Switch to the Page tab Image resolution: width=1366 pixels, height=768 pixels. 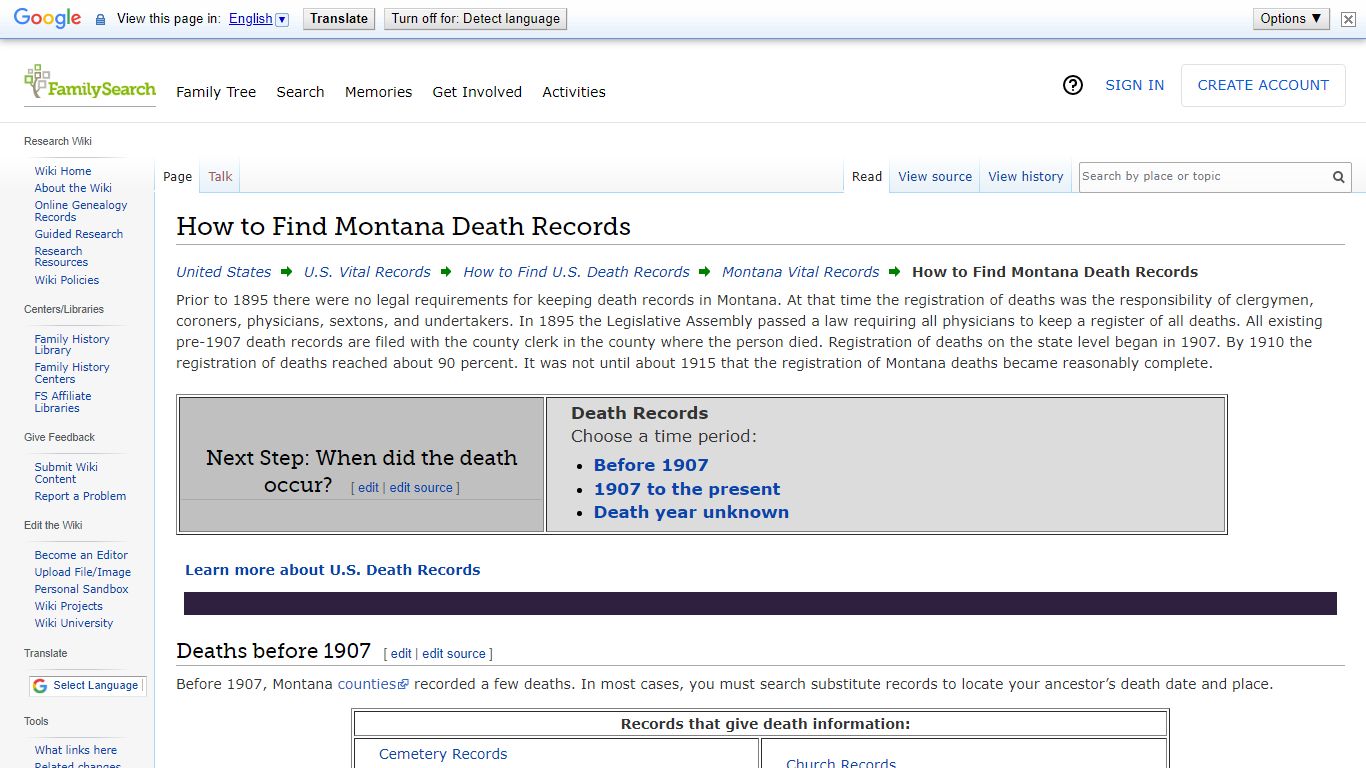coord(177,176)
